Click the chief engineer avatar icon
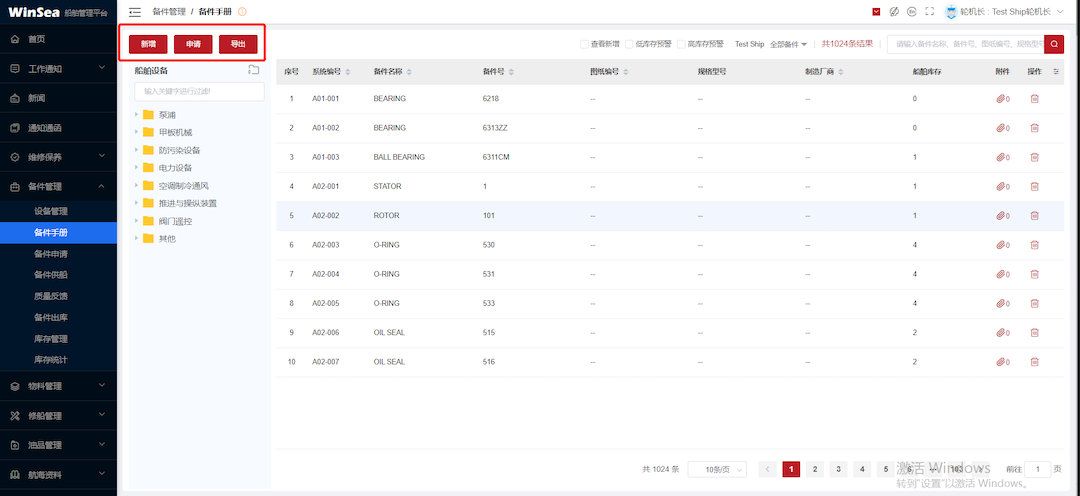 [951, 12]
